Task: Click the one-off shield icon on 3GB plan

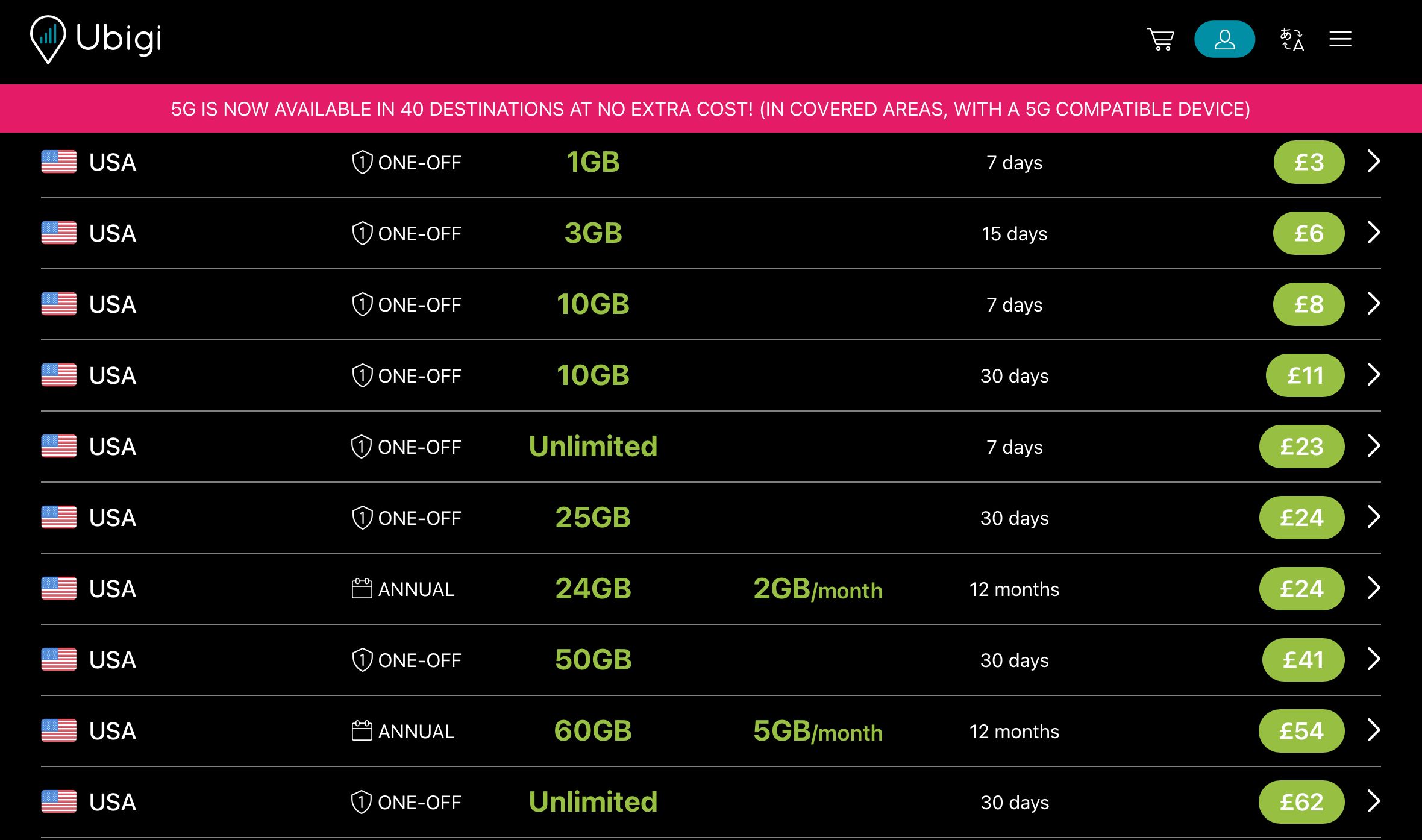Action: [x=362, y=233]
